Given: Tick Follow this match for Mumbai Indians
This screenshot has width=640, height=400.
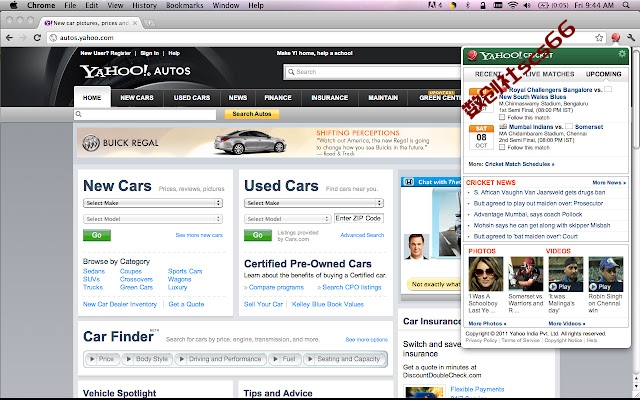Looking at the screenshot, I should [x=502, y=147].
